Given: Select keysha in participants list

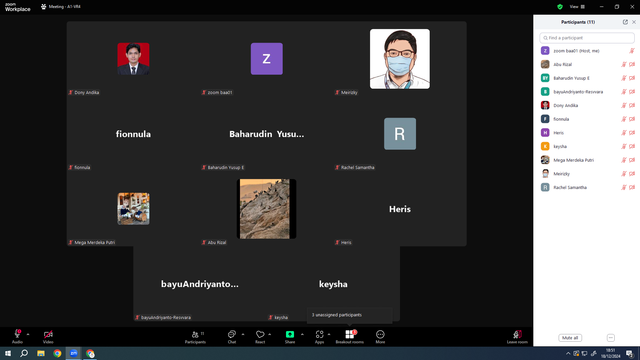Looking at the screenshot, I should coord(587,146).
